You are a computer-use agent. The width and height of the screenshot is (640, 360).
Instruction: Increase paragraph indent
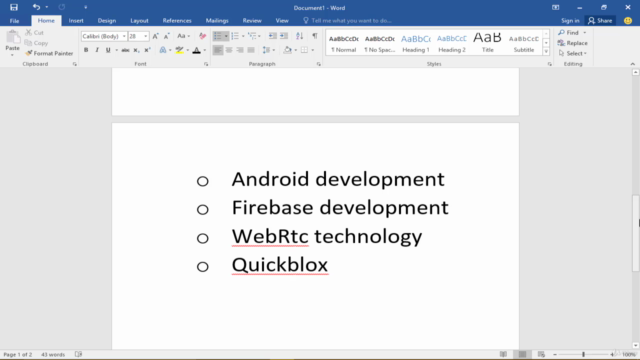(x=284, y=36)
